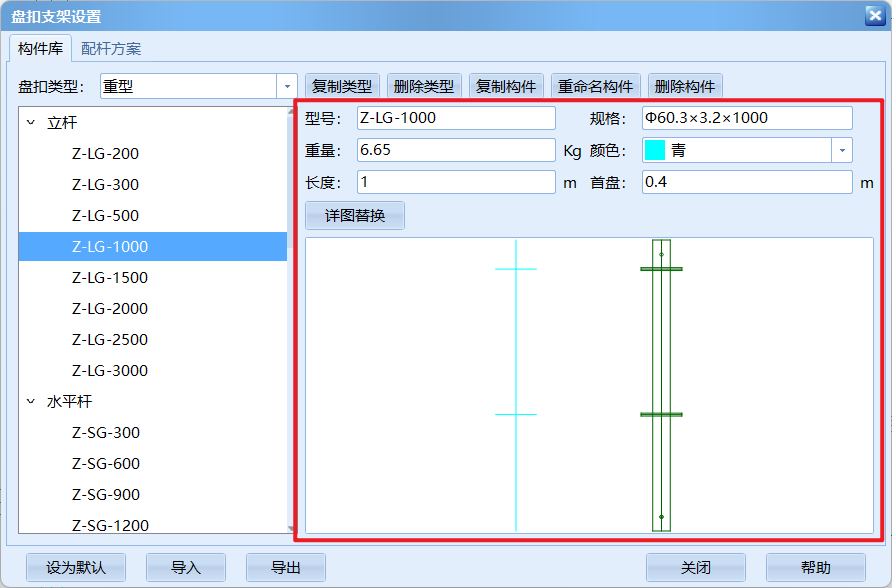Click the 重命名构件 button
Screen dimensions: 892x588
(597, 85)
